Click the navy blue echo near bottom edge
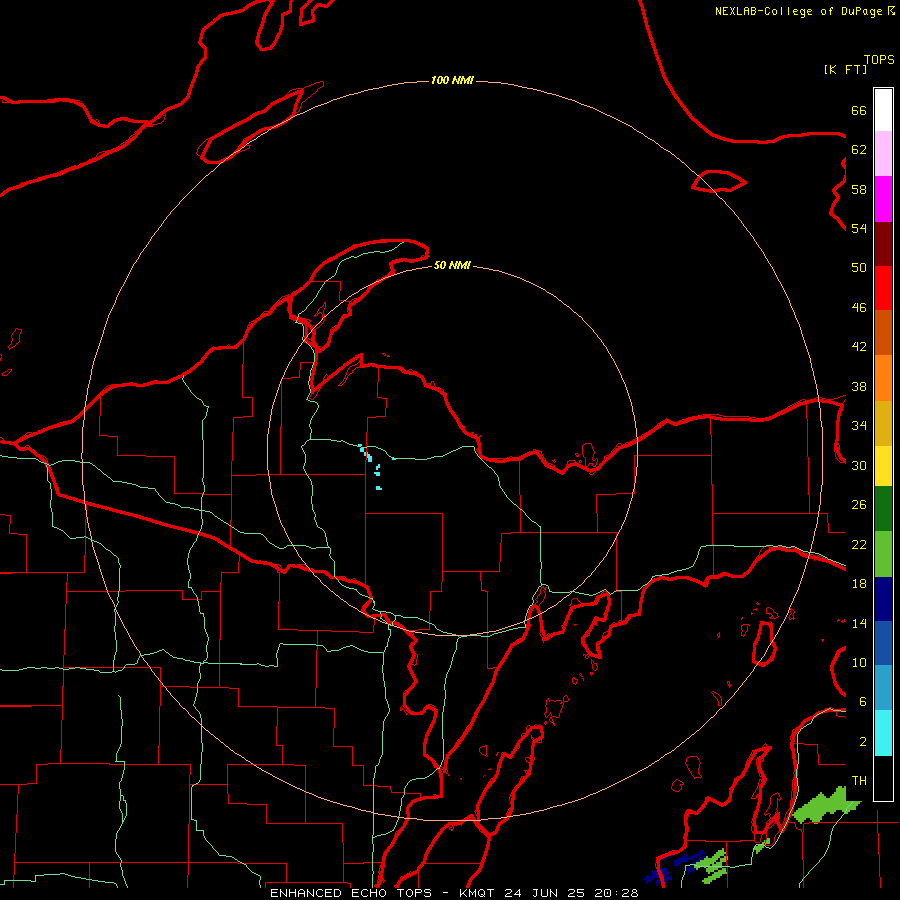The width and height of the screenshot is (900, 900). click(x=674, y=867)
